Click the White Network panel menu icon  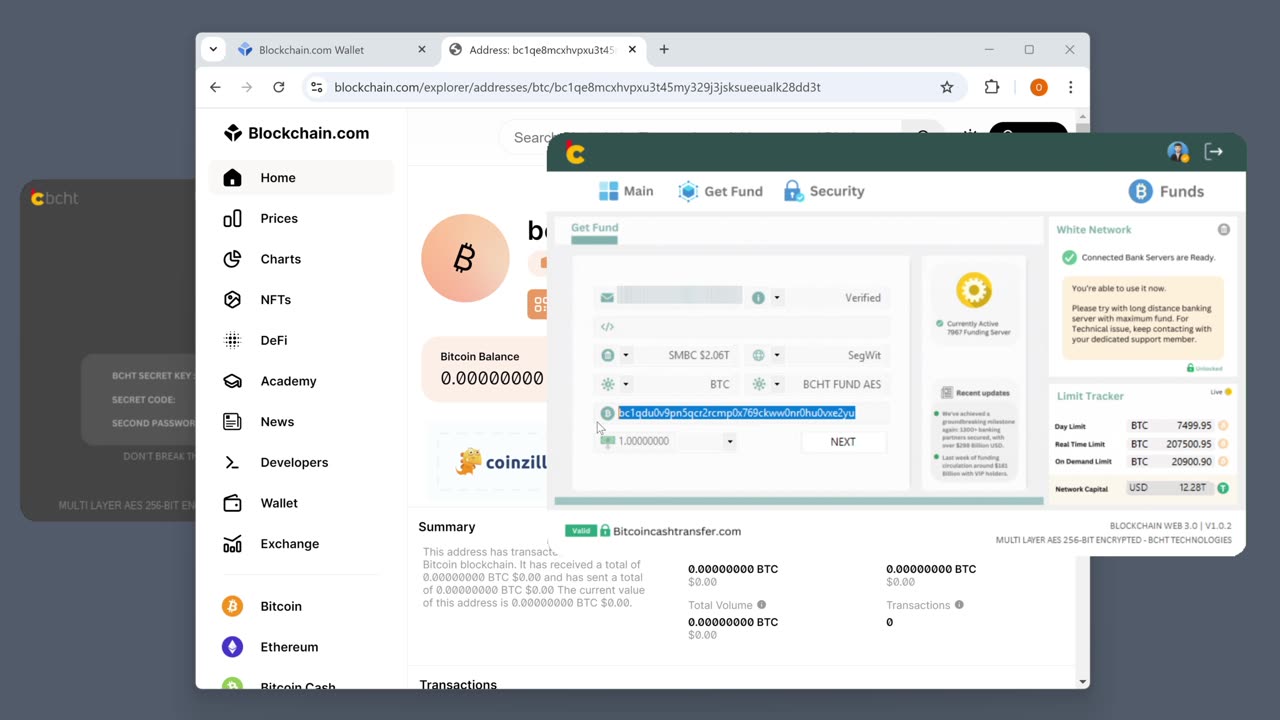(x=1223, y=230)
